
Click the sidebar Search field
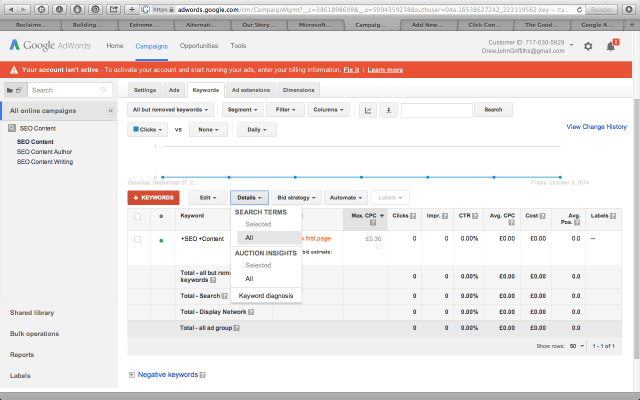tap(70, 90)
